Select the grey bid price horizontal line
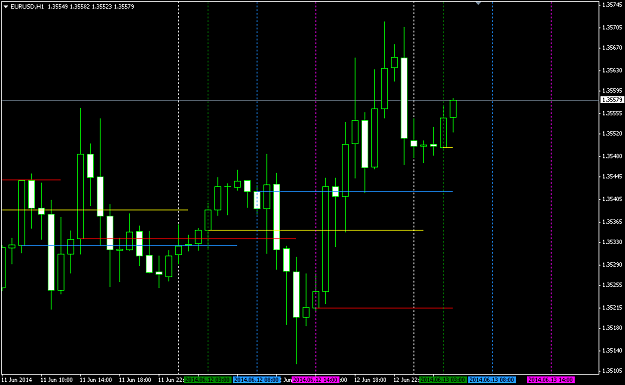Screen dimensions: 625x385 click(299, 100)
